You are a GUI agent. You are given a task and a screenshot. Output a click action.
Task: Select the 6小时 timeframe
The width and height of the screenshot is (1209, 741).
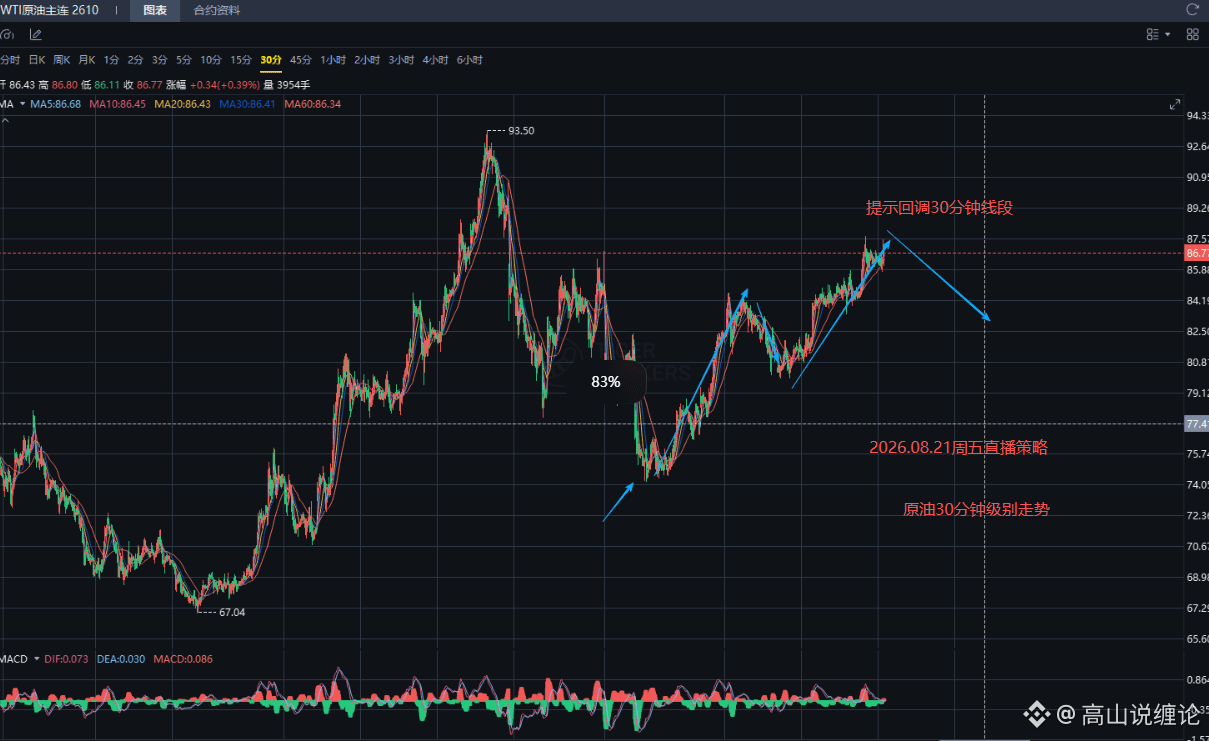pyautogui.click(x=469, y=60)
